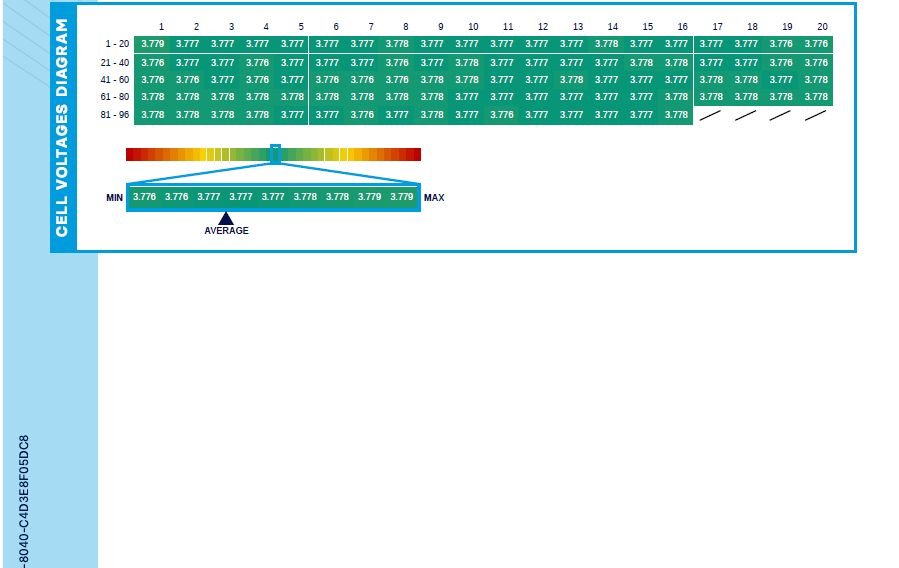The height and width of the screenshot is (568, 899).
Task: Click the blue highlight marker on the gradient bar
Action: (x=275, y=154)
